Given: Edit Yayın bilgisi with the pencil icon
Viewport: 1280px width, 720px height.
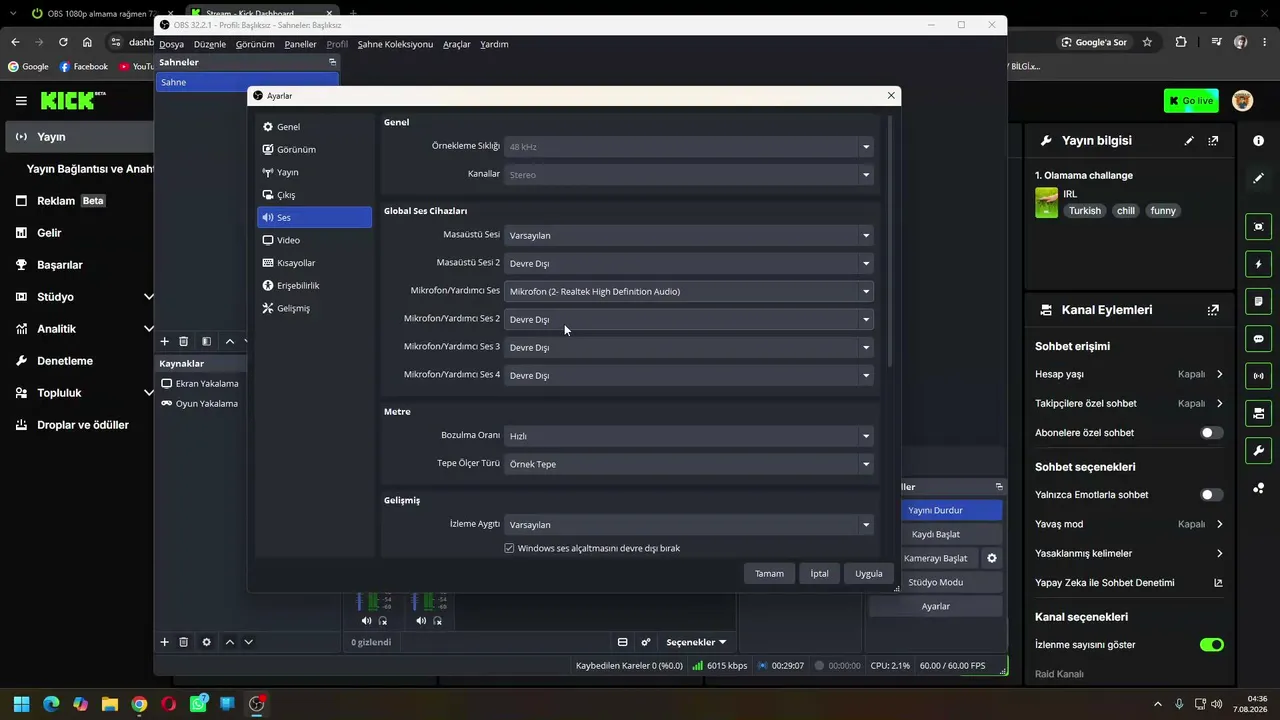Looking at the screenshot, I should (1189, 141).
